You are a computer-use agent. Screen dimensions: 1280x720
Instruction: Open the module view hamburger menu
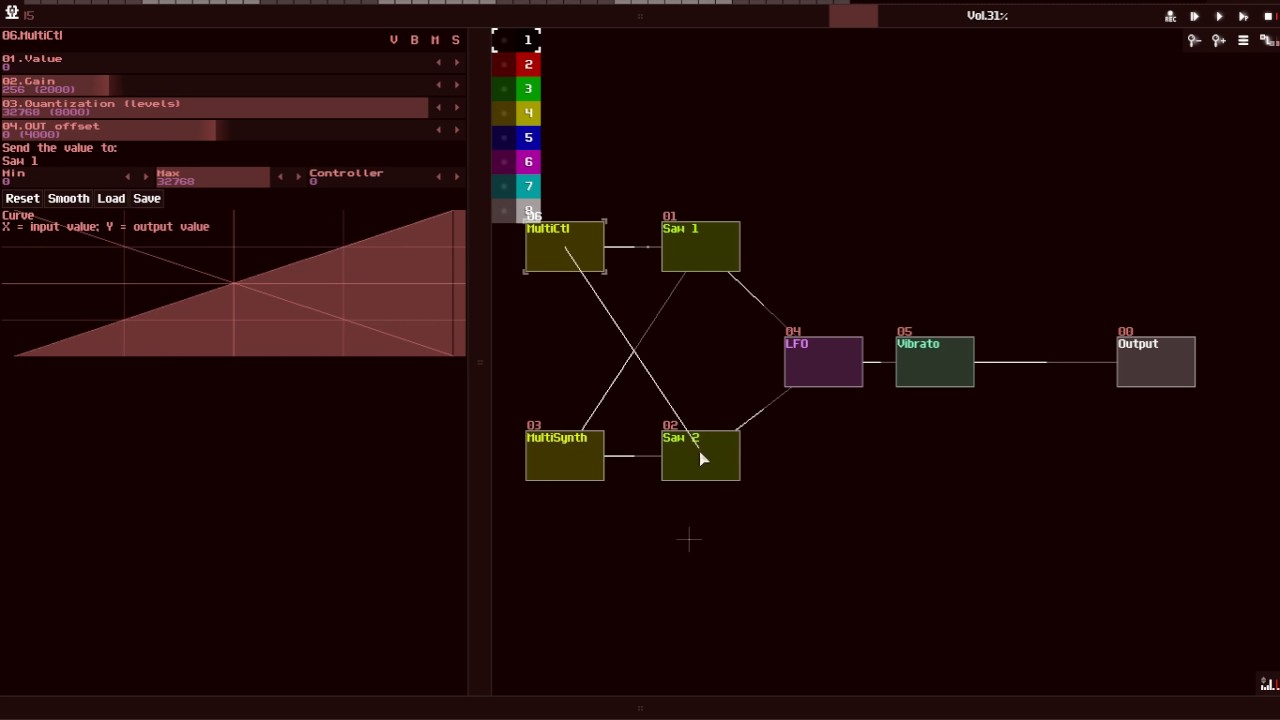coord(1243,40)
